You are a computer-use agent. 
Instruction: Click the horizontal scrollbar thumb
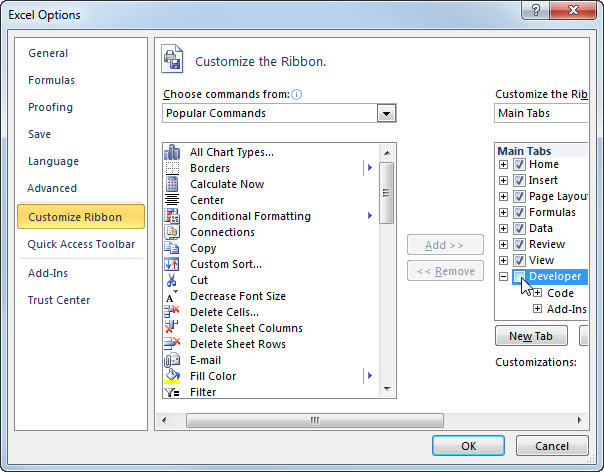tap(315, 420)
